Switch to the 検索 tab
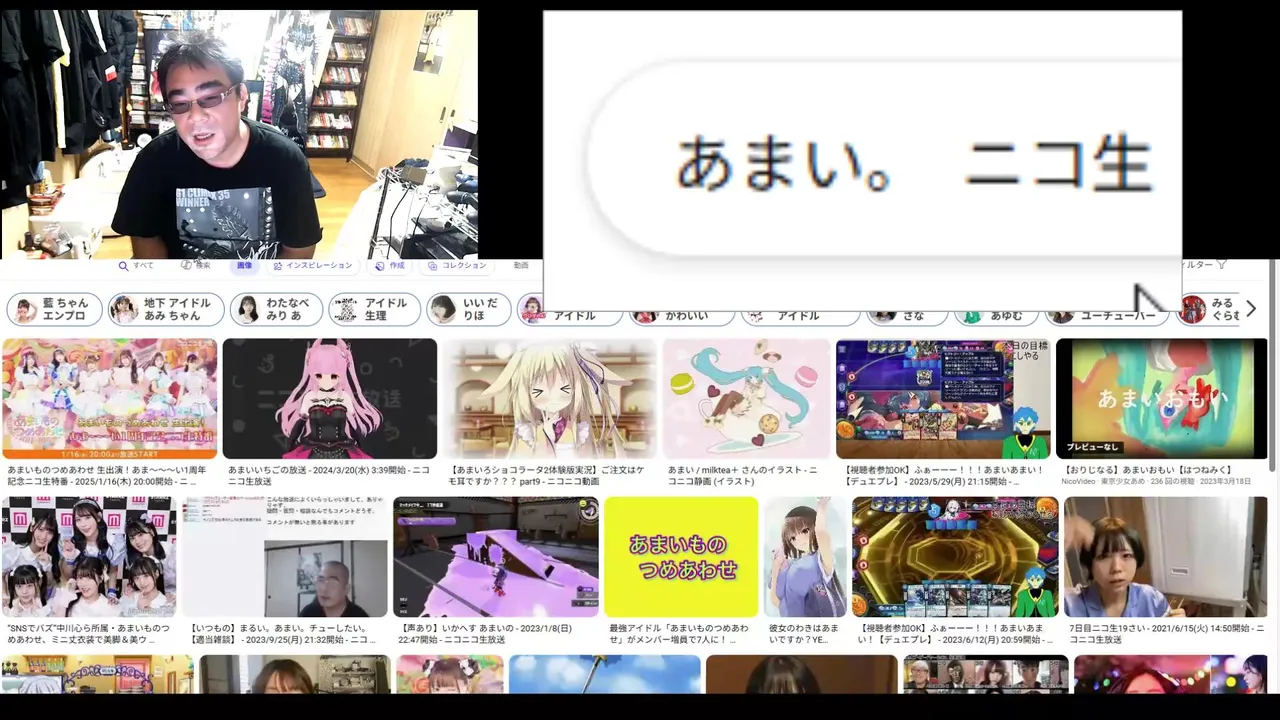The width and height of the screenshot is (1280, 720). [x=196, y=266]
